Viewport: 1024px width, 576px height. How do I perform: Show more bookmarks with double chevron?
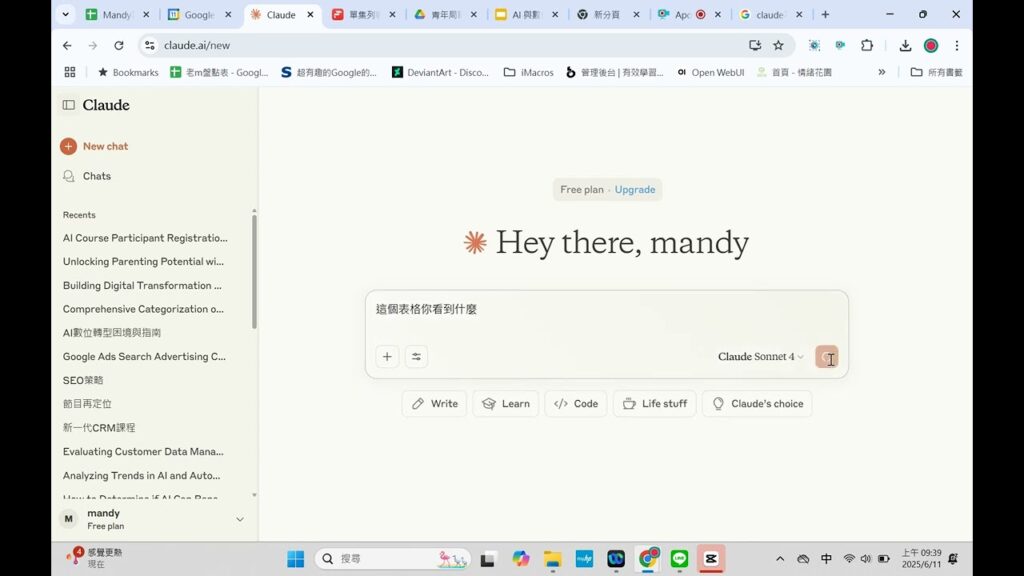882,72
